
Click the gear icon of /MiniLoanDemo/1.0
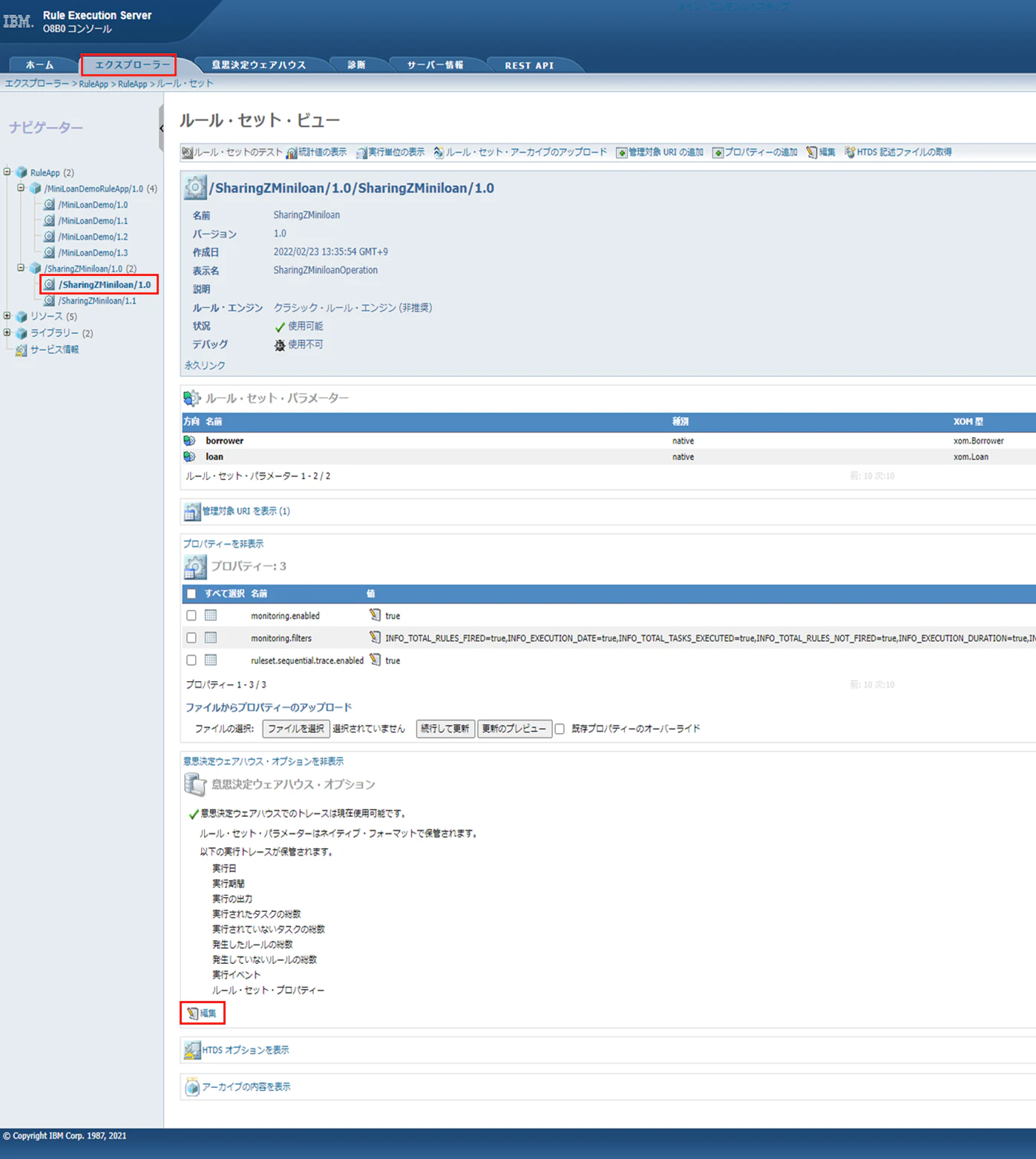(49, 204)
